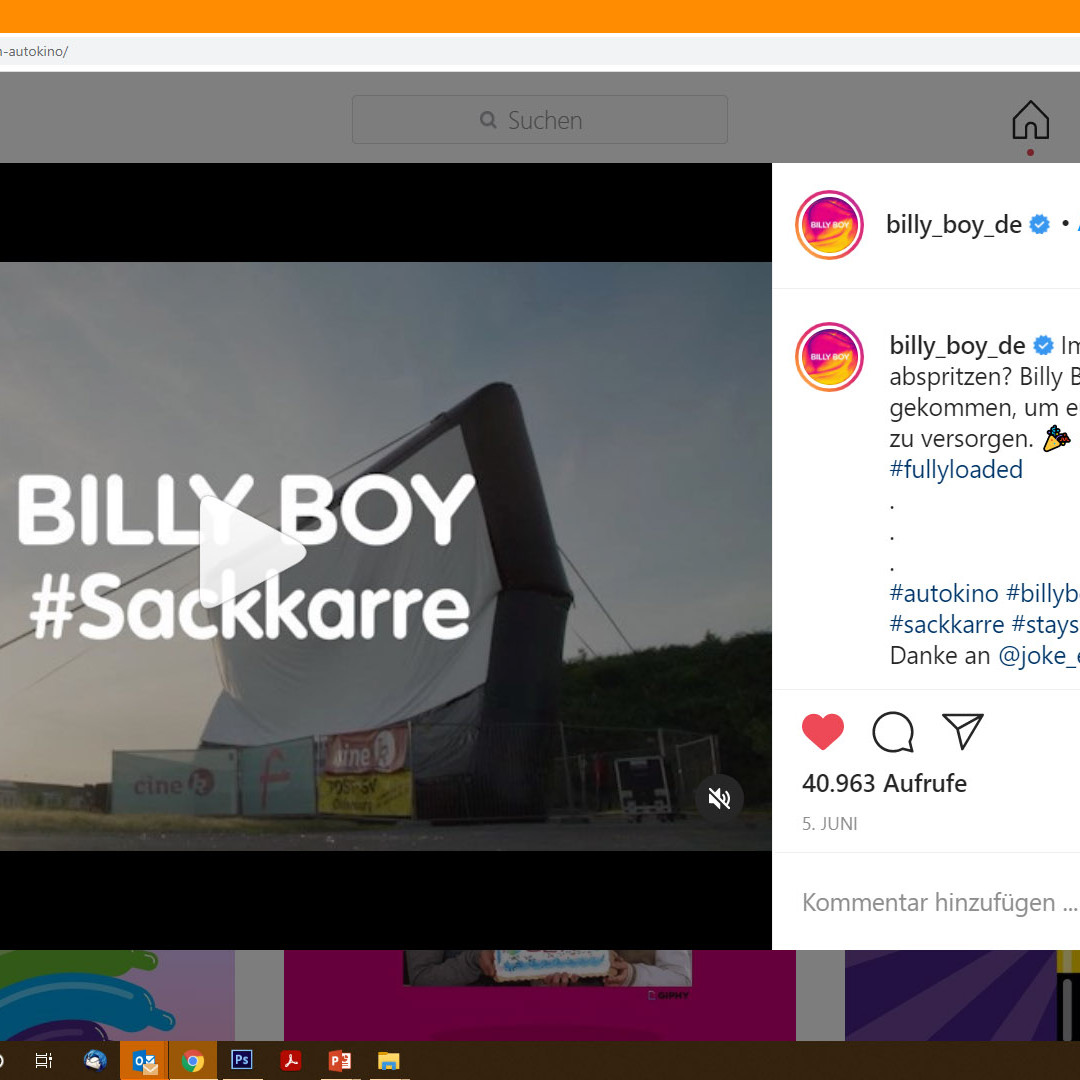Image resolution: width=1080 pixels, height=1080 pixels.
Task: Show the 40.963 Aufrufe view count
Action: point(884,784)
